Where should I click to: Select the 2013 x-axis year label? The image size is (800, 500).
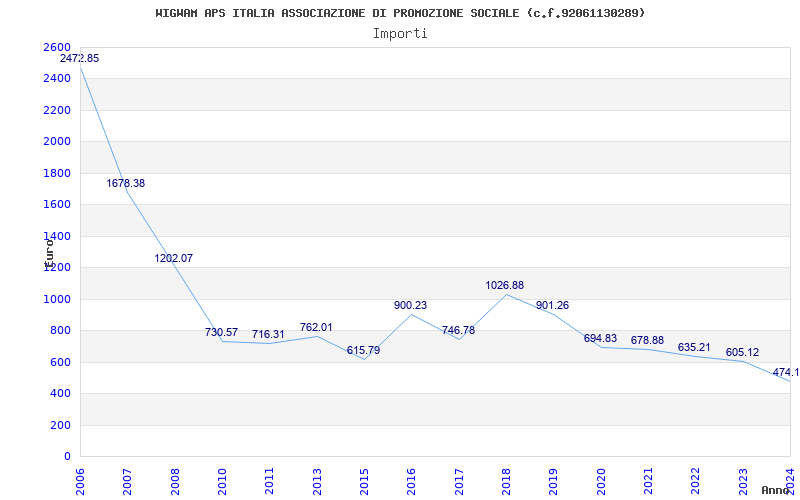[x=317, y=481]
